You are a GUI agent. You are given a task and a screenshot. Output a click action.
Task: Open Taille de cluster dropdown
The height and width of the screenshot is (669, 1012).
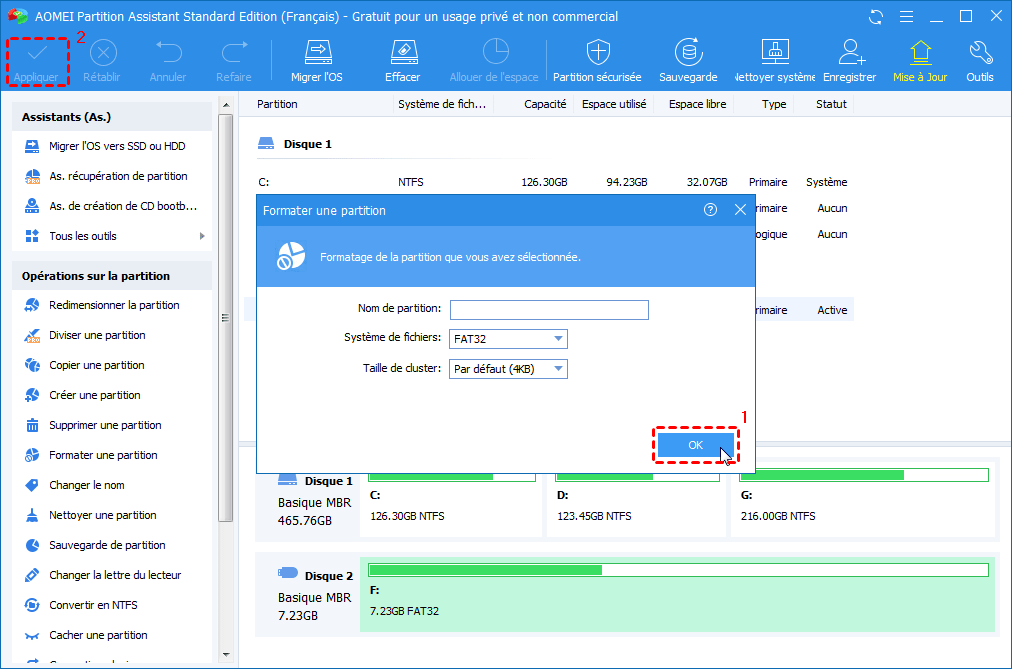(x=508, y=369)
